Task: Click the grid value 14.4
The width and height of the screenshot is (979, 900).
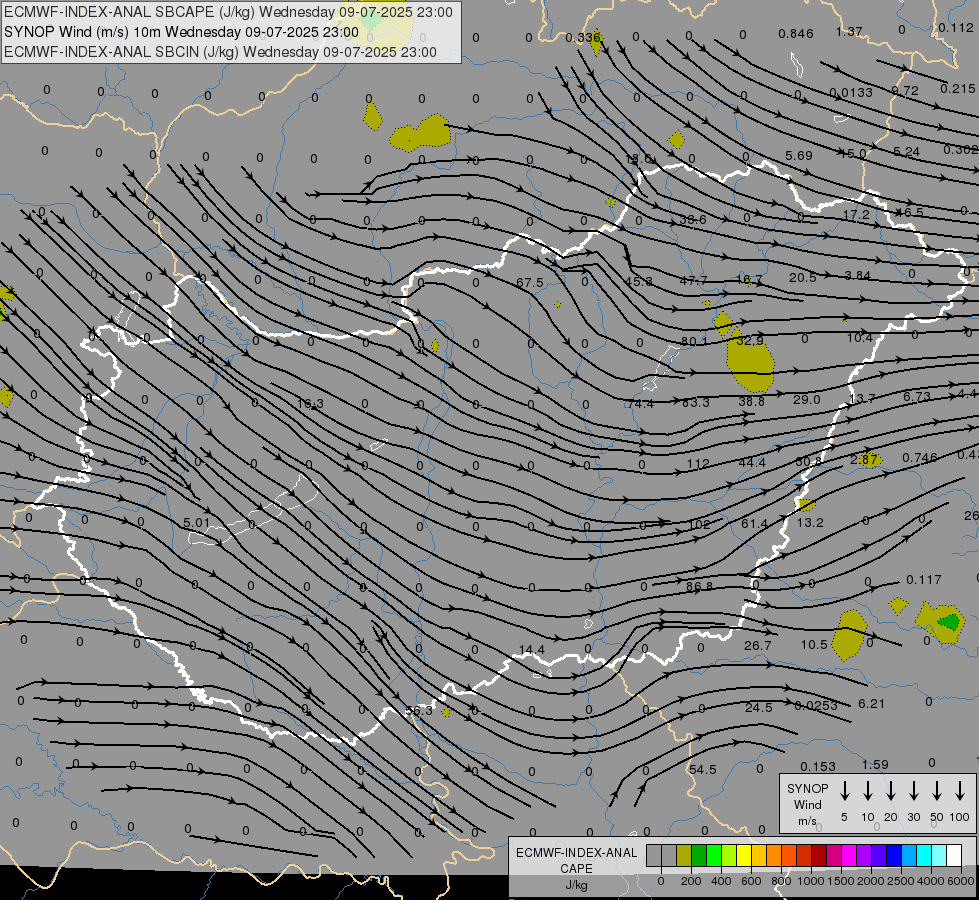Action: click(x=531, y=650)
